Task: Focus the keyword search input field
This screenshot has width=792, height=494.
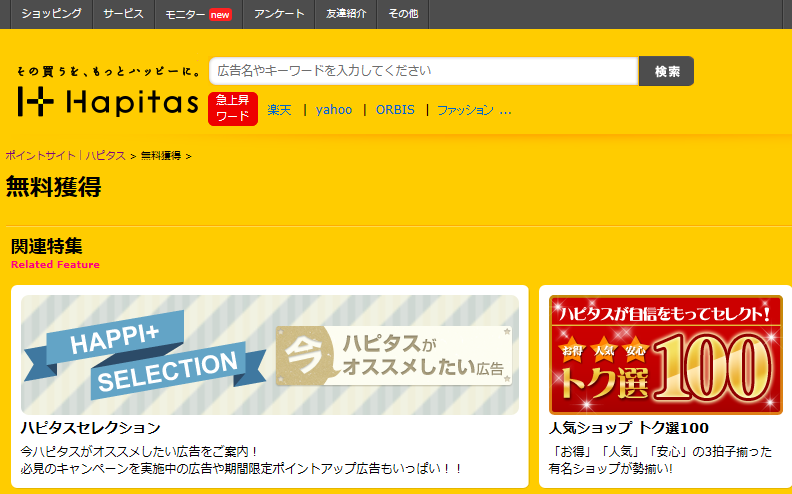Action: (x=424, y=71)
